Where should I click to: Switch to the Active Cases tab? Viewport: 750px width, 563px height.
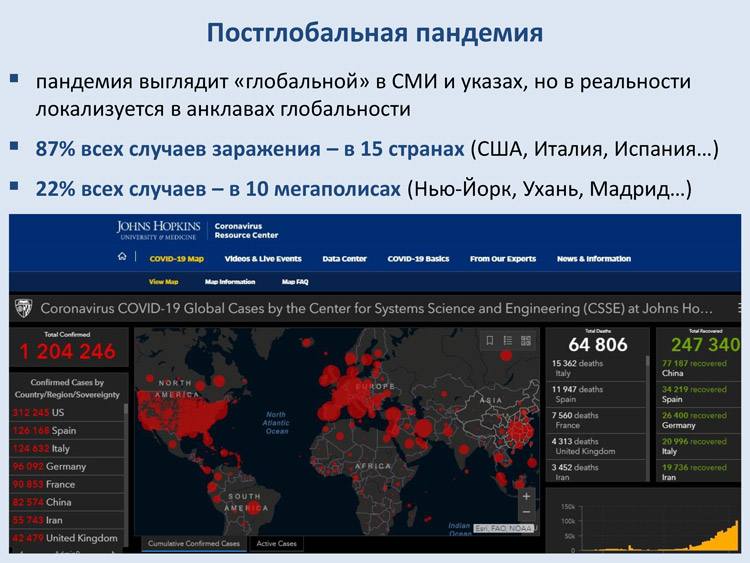276,544
